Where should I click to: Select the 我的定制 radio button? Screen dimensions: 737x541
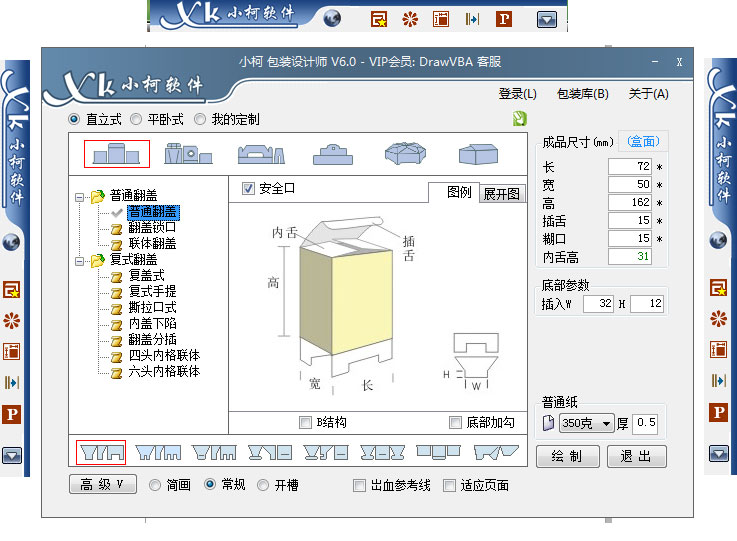pos(200,119)
